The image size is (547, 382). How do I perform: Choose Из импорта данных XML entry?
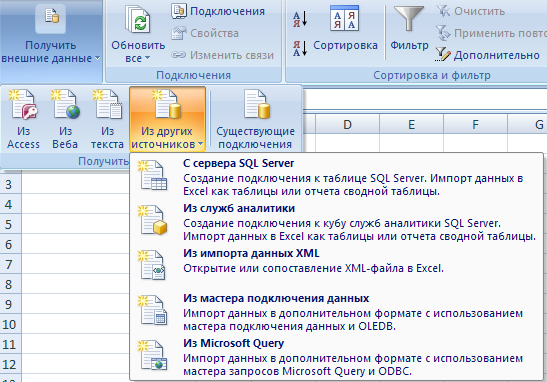coord(336,267)
